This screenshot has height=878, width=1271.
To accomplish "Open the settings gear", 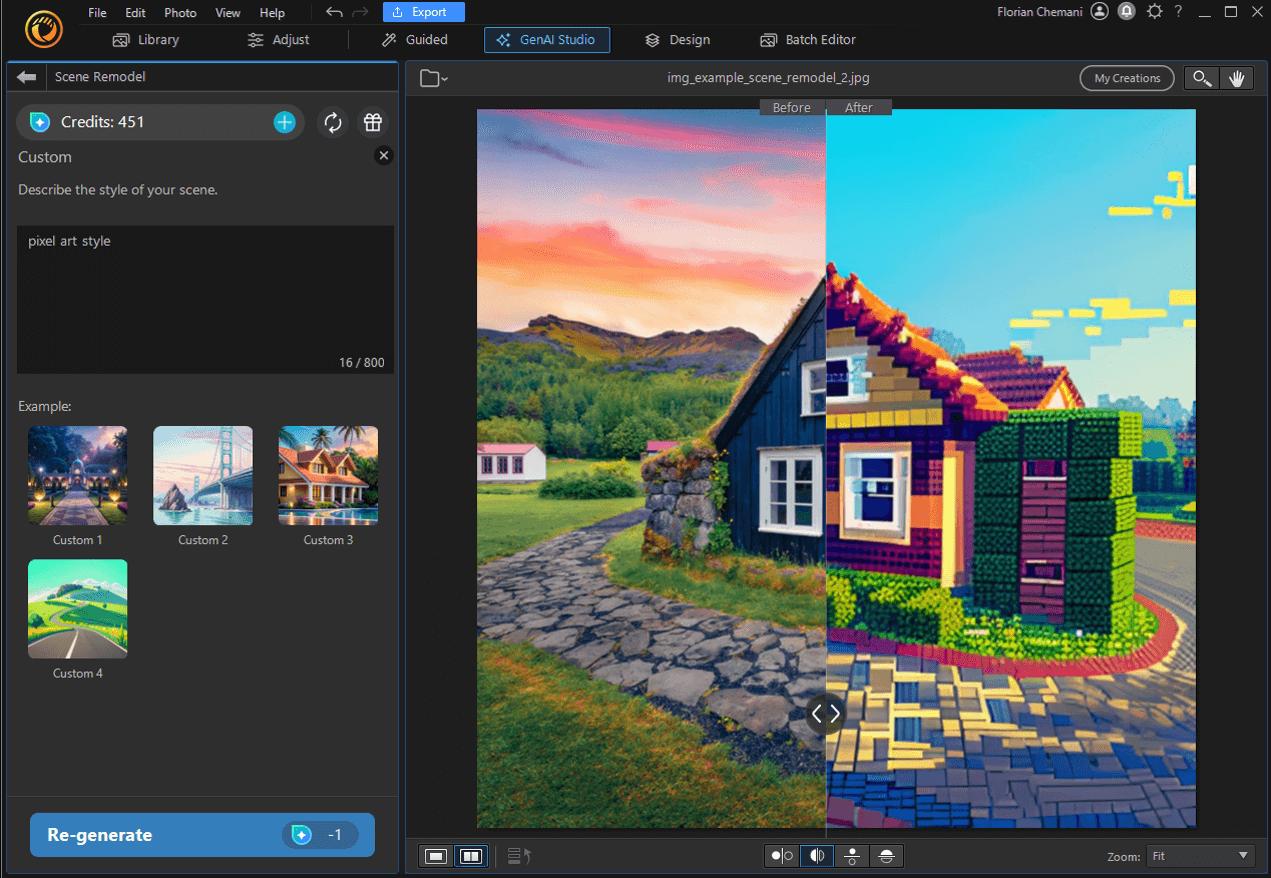I will (1154, 11).
